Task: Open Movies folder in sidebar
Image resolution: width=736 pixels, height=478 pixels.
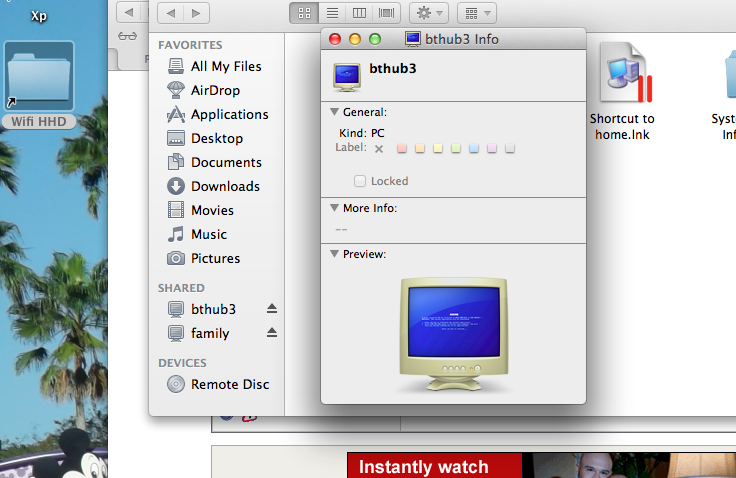Action: [200, 210]
